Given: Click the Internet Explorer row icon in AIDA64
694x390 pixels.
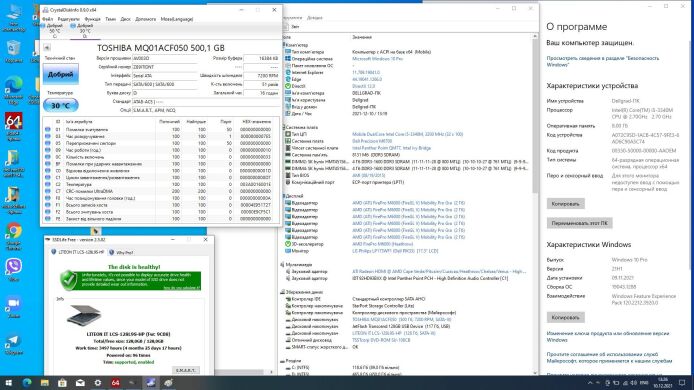Looking at the screenshot, I should click(x=288, y=73).
